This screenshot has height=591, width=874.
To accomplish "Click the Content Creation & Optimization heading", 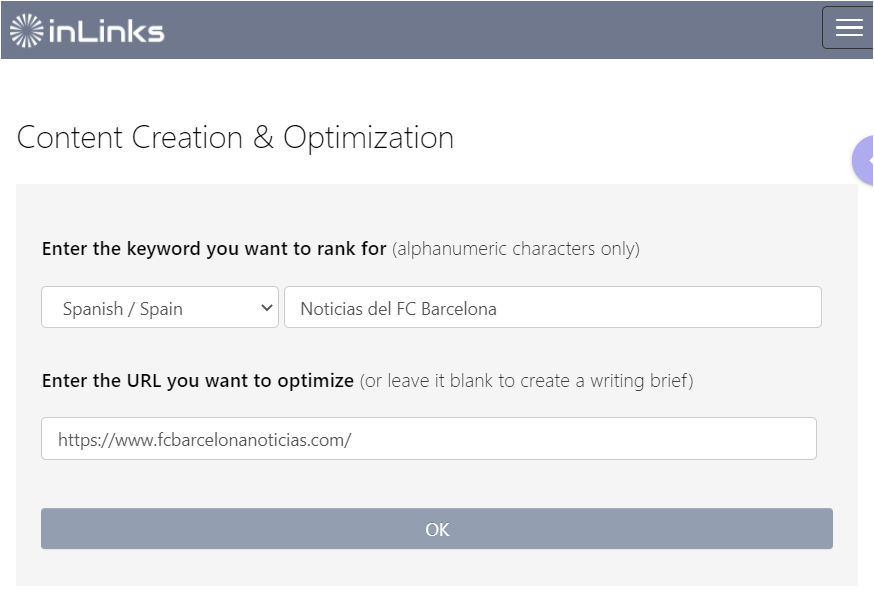I will click(235, 138).
